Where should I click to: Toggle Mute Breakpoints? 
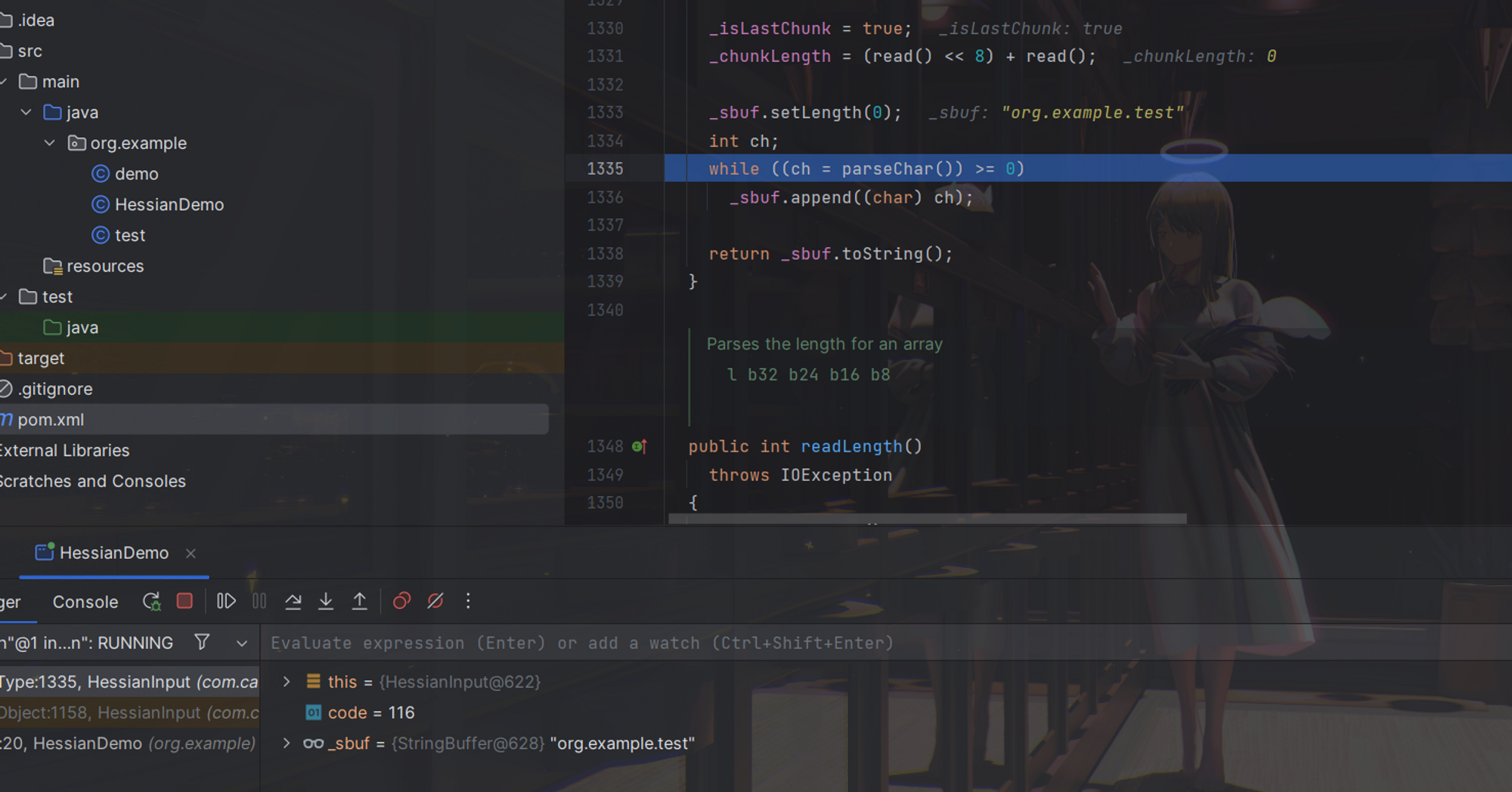point(435,601)
